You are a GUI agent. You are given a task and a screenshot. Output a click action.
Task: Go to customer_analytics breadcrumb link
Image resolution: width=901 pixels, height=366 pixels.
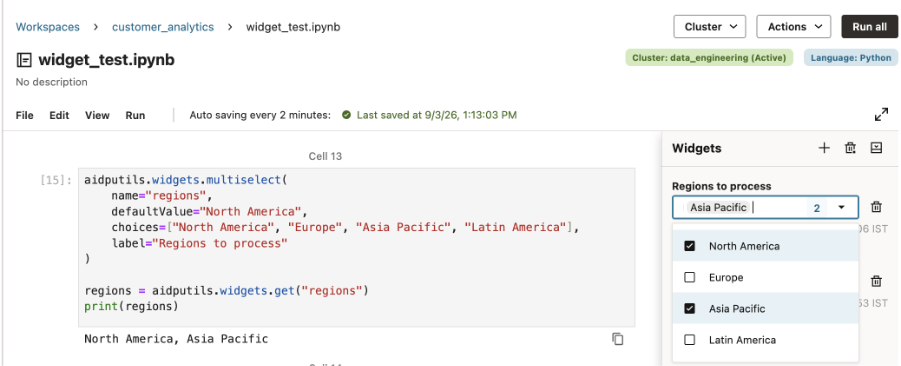click(x=163, y=27)
